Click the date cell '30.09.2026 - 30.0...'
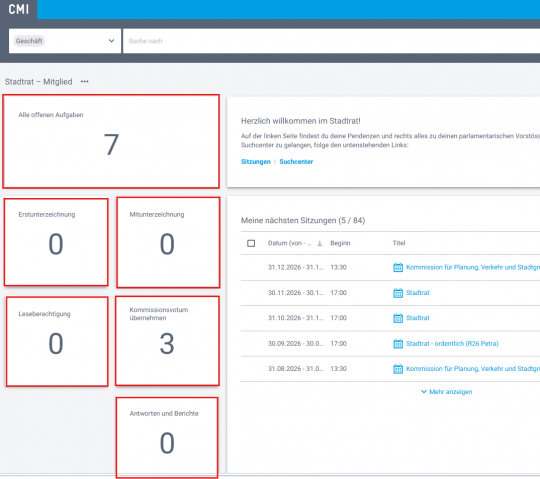Image resolution: width=540 pixels, height=479 pixels. [295, 344]
